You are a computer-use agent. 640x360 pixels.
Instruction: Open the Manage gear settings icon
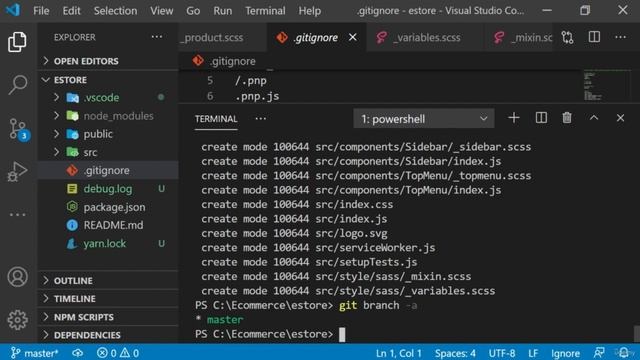[17, 320]
